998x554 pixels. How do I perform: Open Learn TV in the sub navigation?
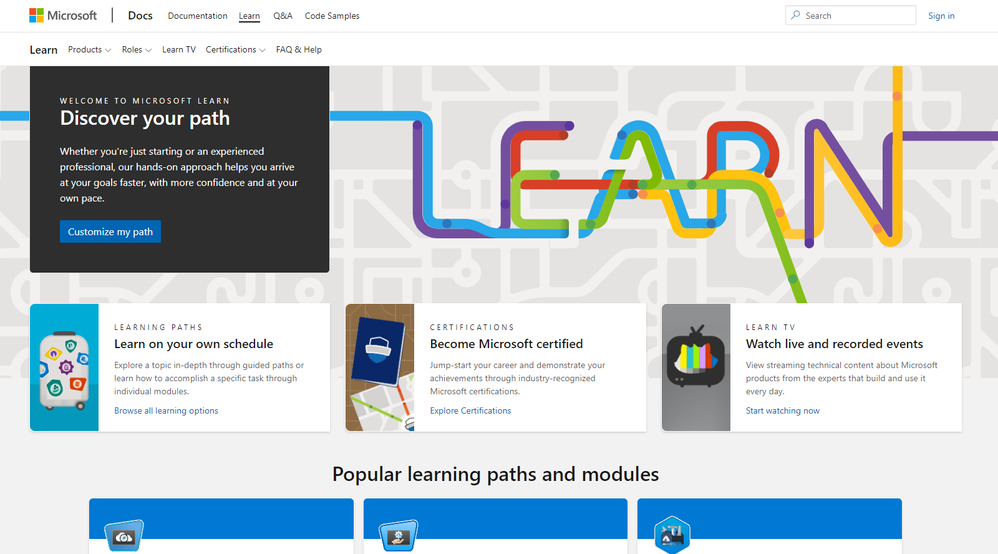(179, 50)
